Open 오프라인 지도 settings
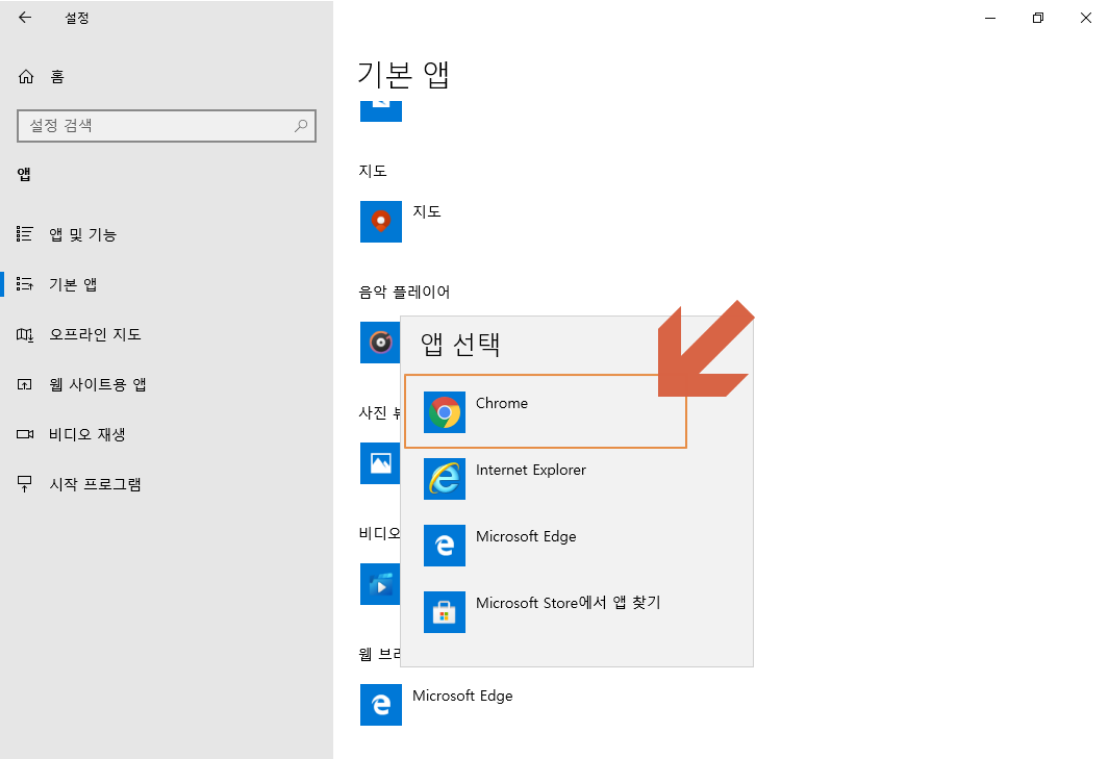 pyautogui.click(x=166, y=334)
